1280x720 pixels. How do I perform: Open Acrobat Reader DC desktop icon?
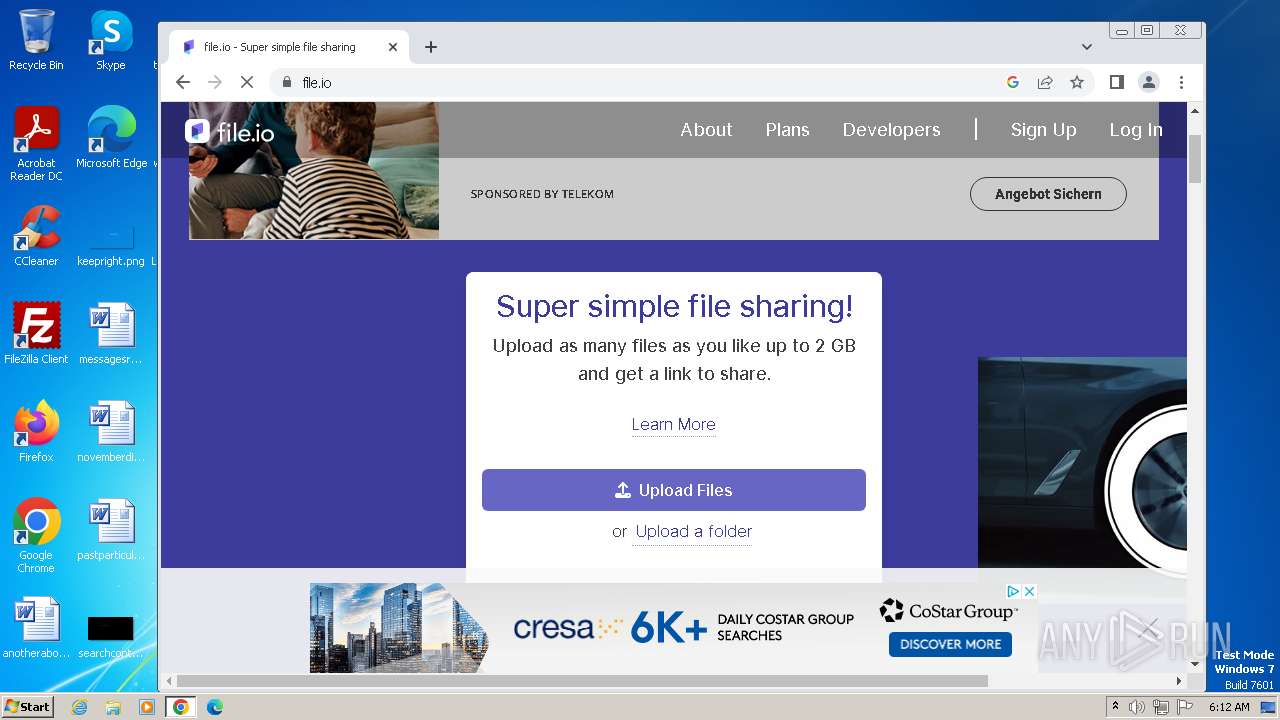(36, 144)
